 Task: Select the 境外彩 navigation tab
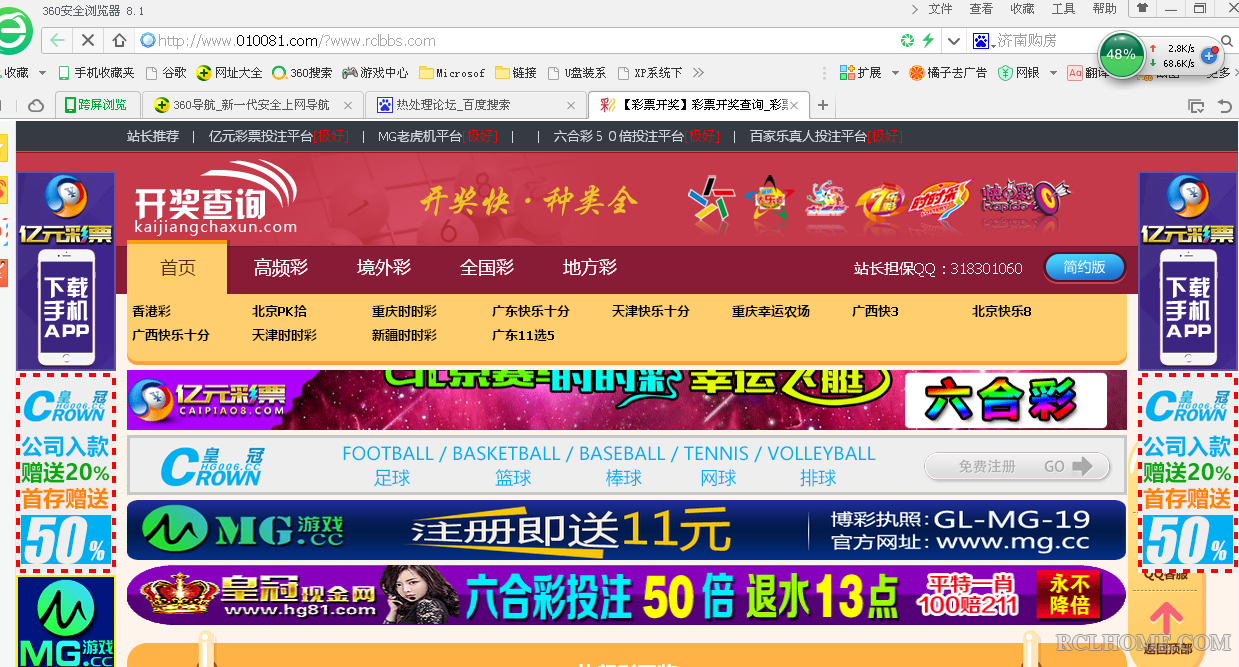tap(384, 268)
